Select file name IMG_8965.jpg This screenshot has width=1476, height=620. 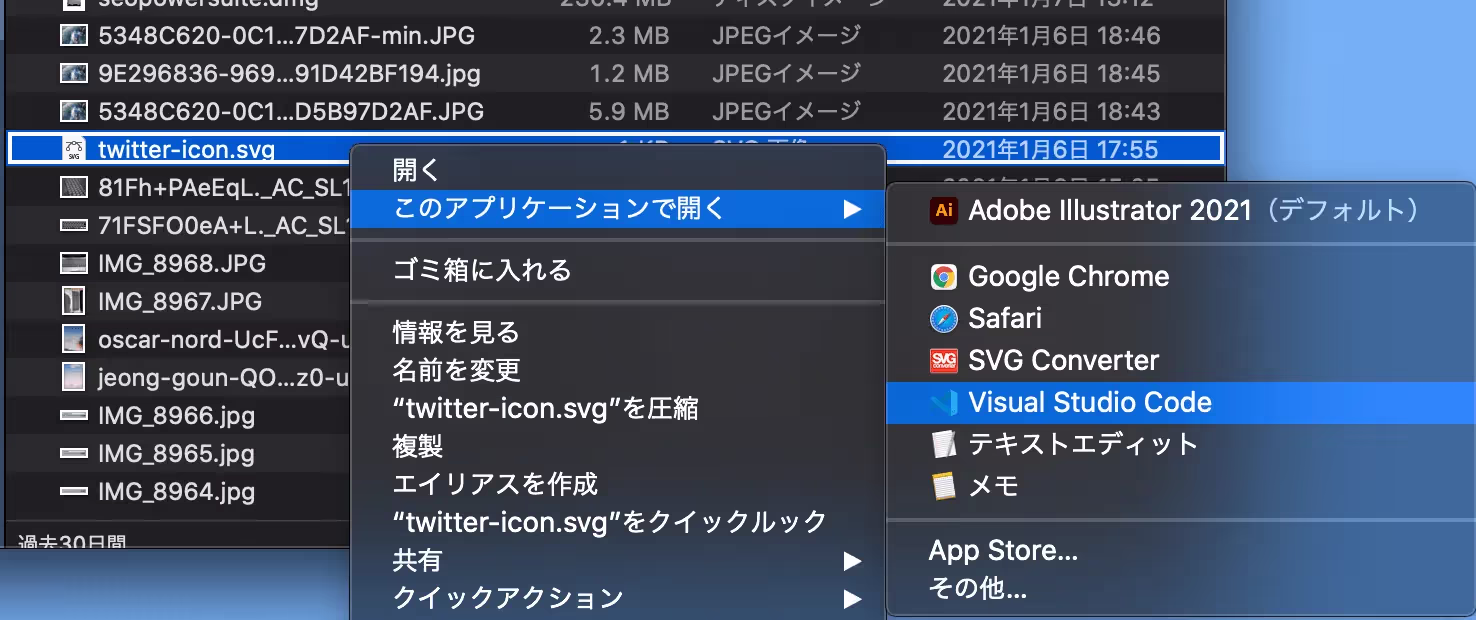click(x=176, y=453)
